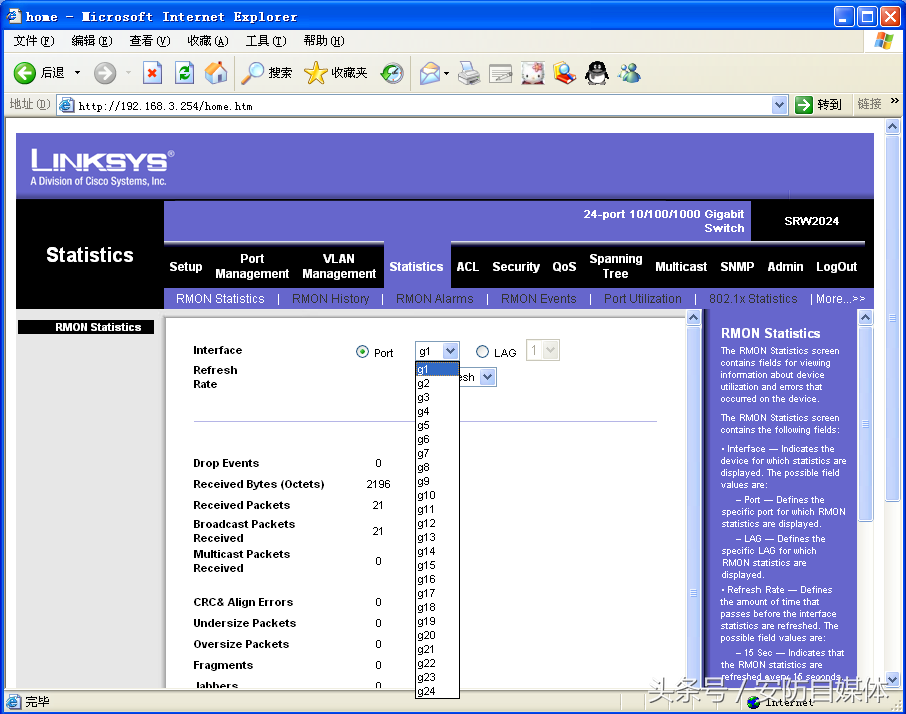
Task: Stop page loading with red X icon
Action: (152, 73)
